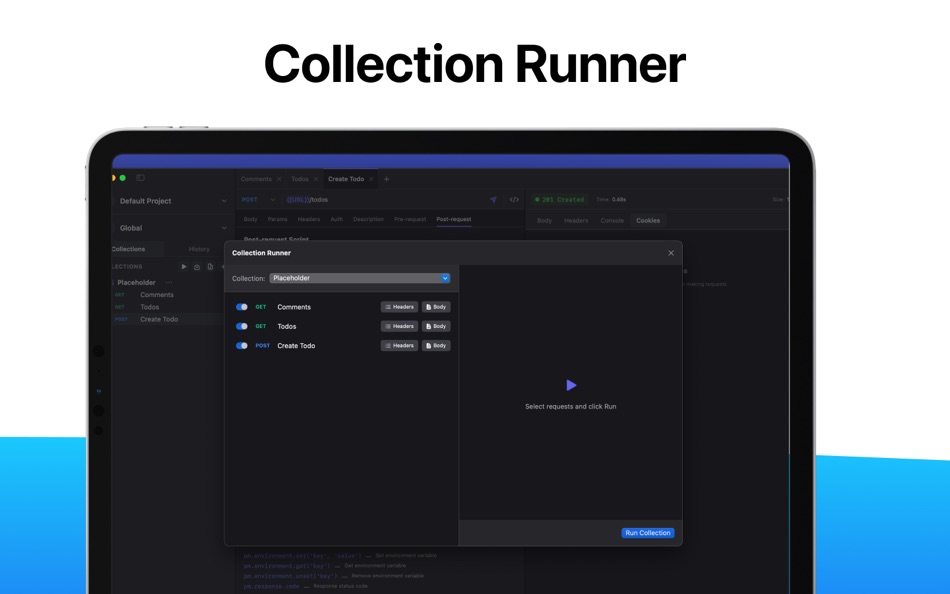Switch to the Todos request tab
Viewport: 950px width, 594px height.
301,179
